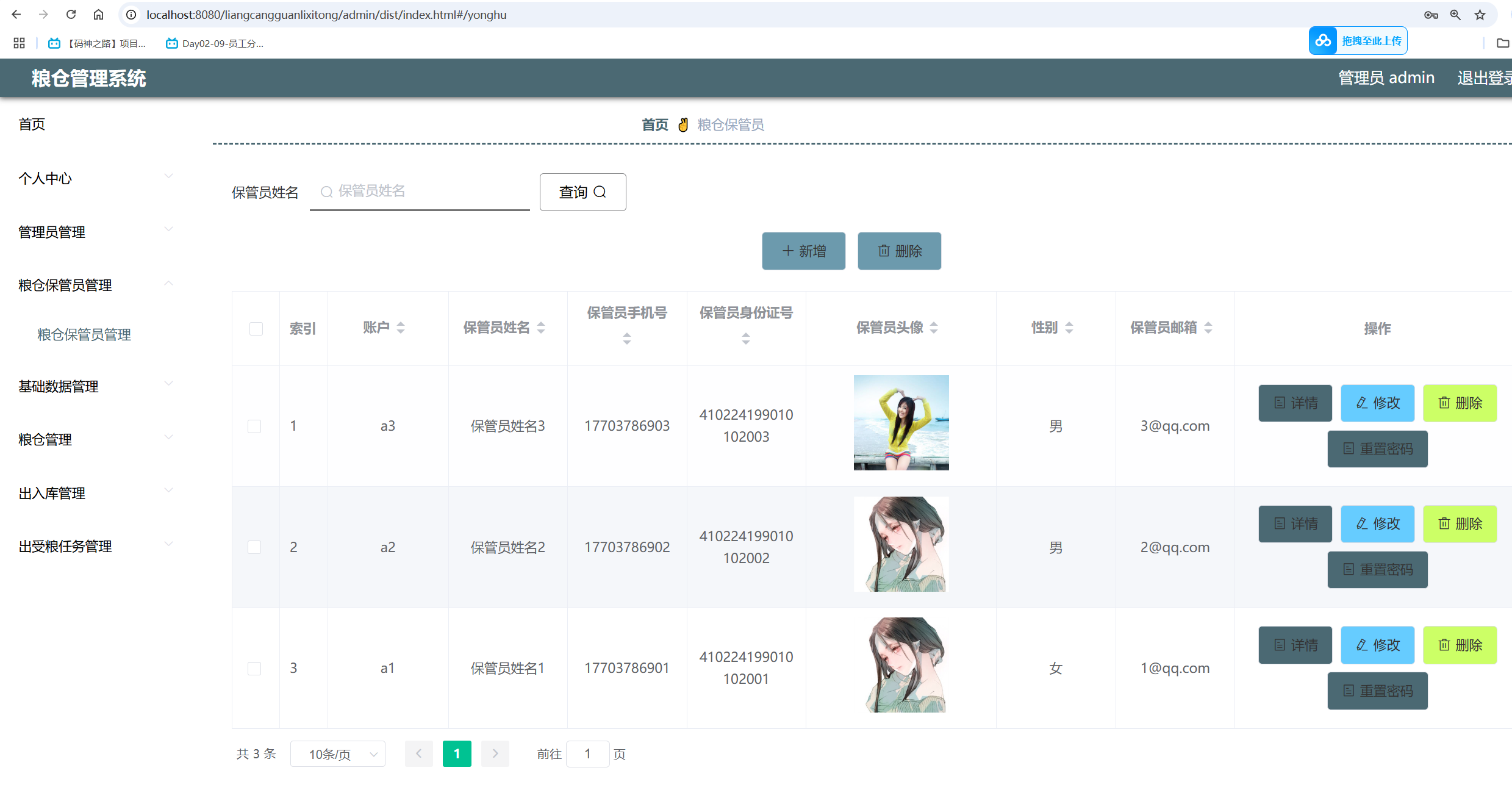The image size is (1512, 787).
Task: Click 重置密码 for account a2
Action: (x=1377, y=569)
